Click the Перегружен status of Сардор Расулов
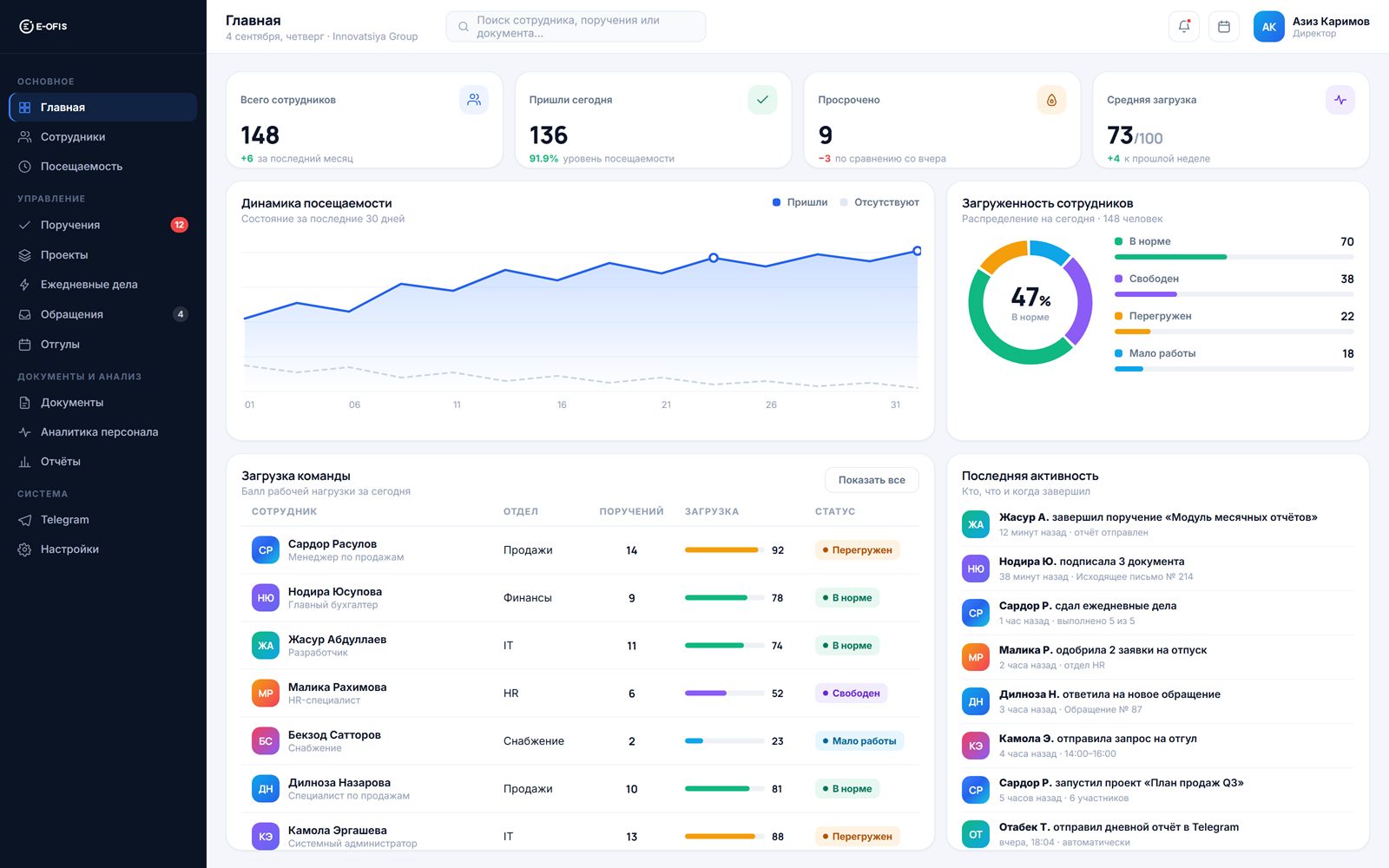 (x=857, y=550)
